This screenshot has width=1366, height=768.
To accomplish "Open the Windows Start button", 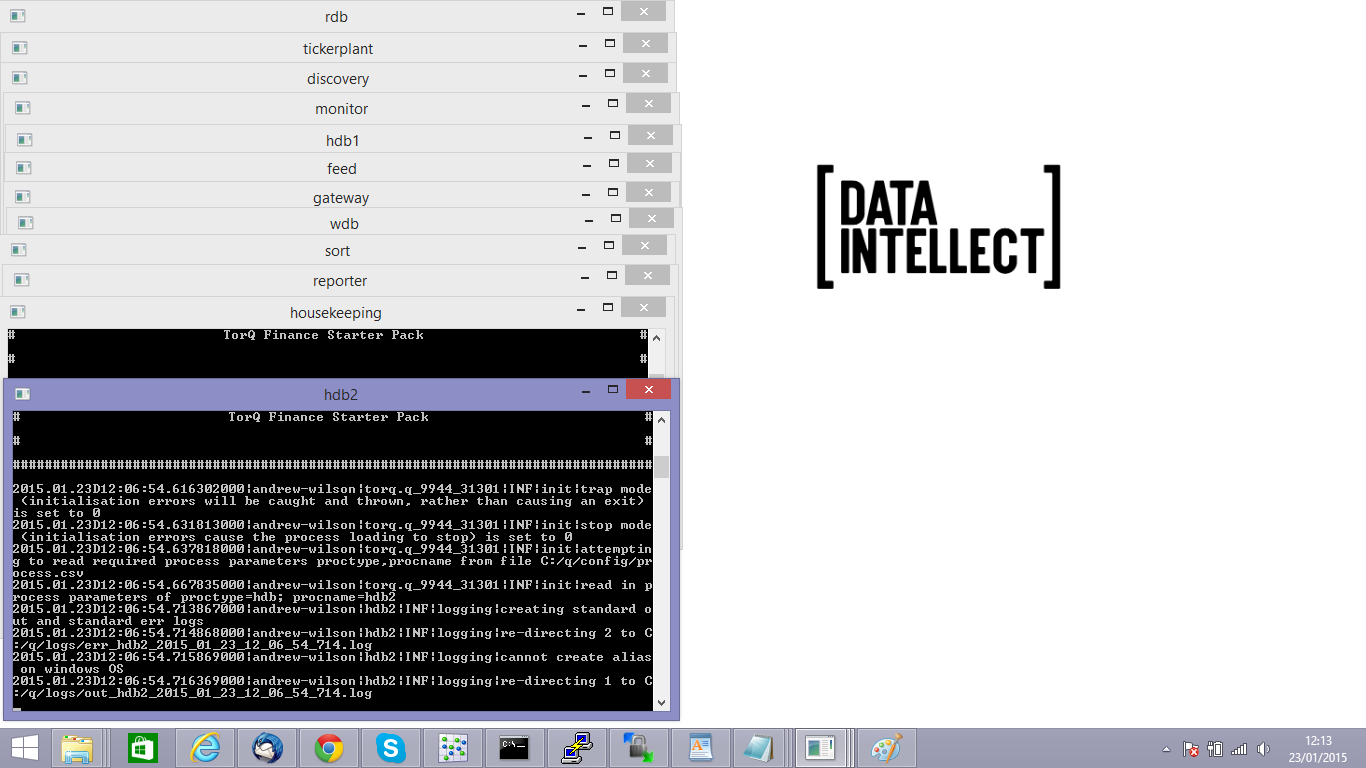I will [25, 748].
